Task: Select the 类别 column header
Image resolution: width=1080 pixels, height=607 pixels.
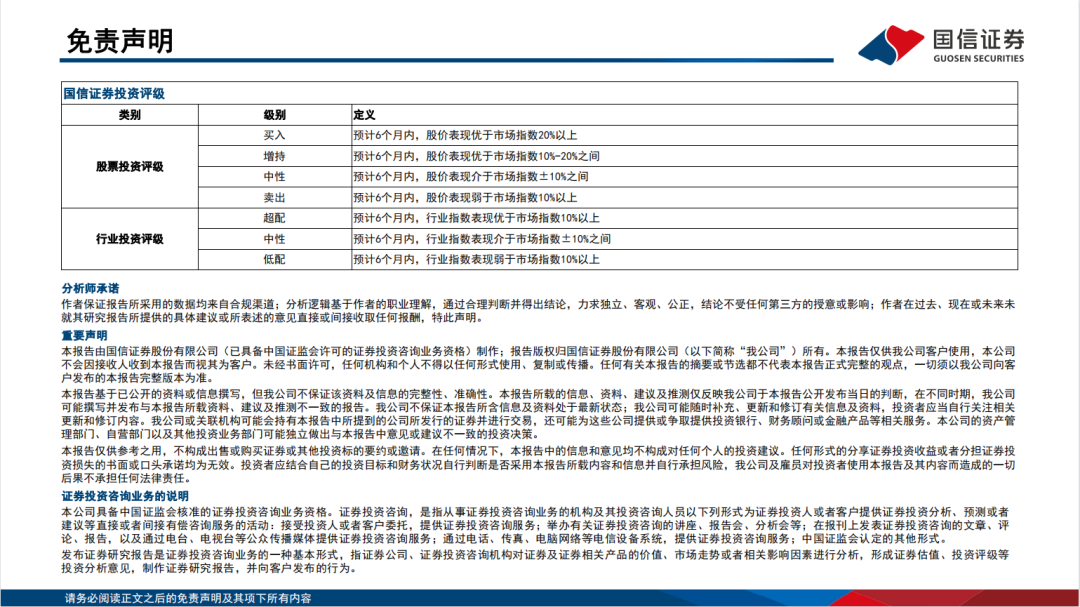Action: [x=129, y=115]
